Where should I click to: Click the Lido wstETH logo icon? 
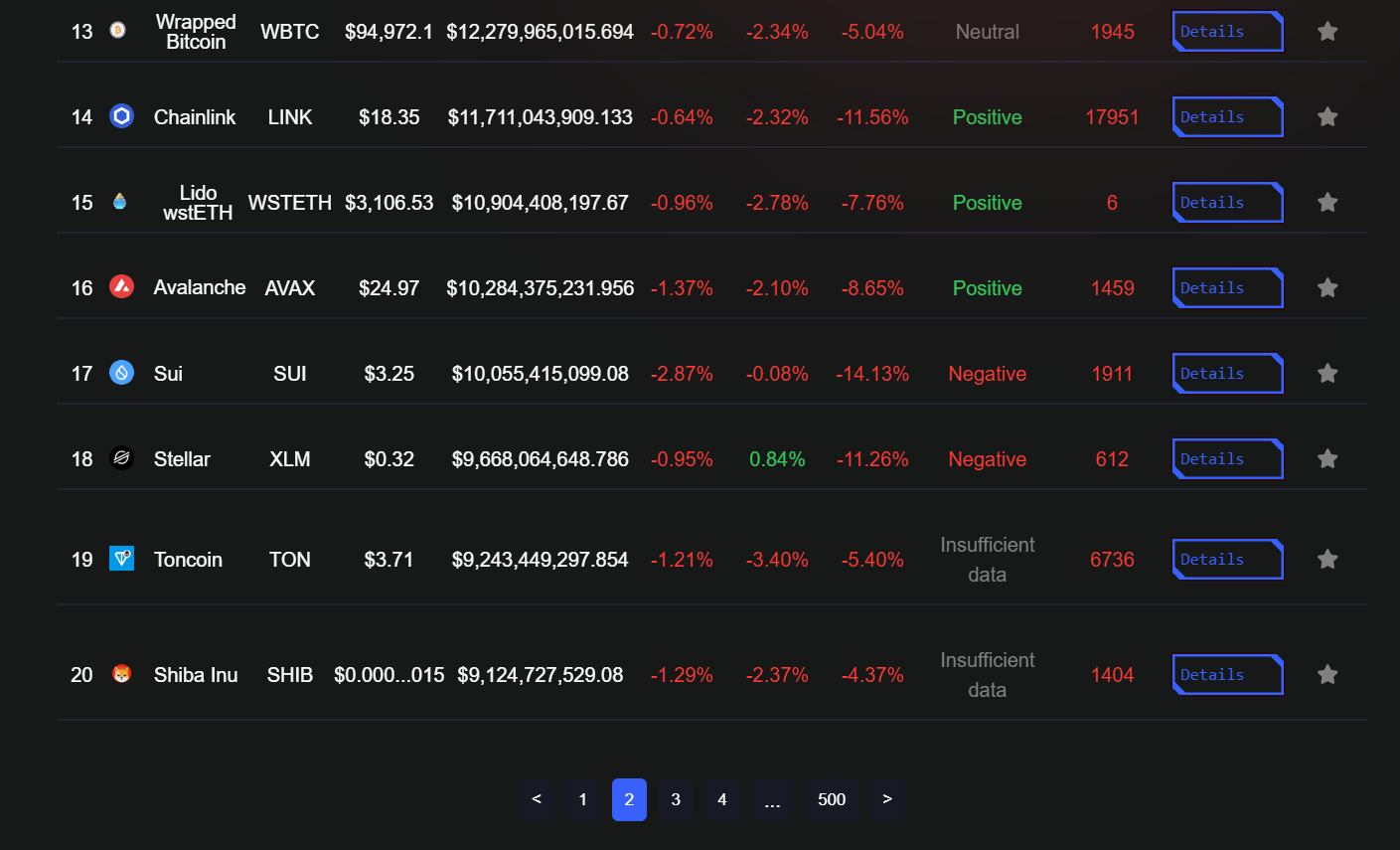(x=120, y=202)
